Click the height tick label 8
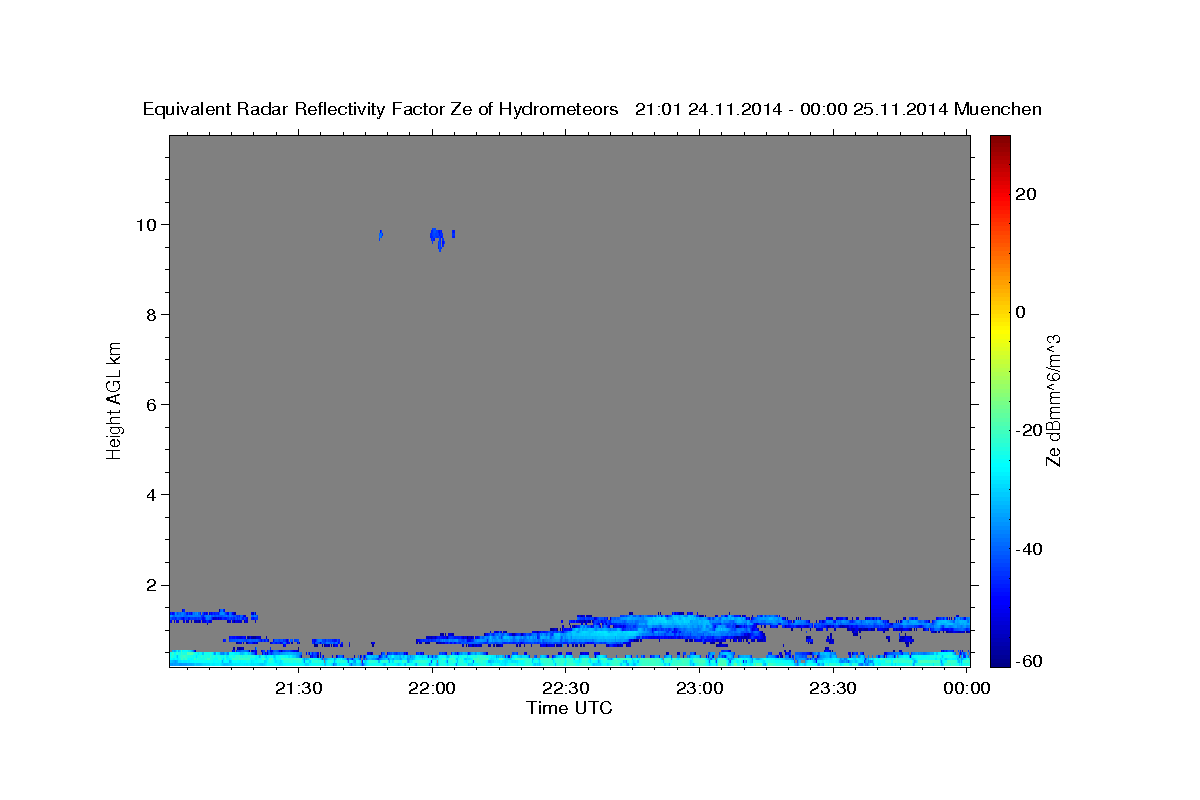This screenshot has height=800, width=1200. click(153, 314)
